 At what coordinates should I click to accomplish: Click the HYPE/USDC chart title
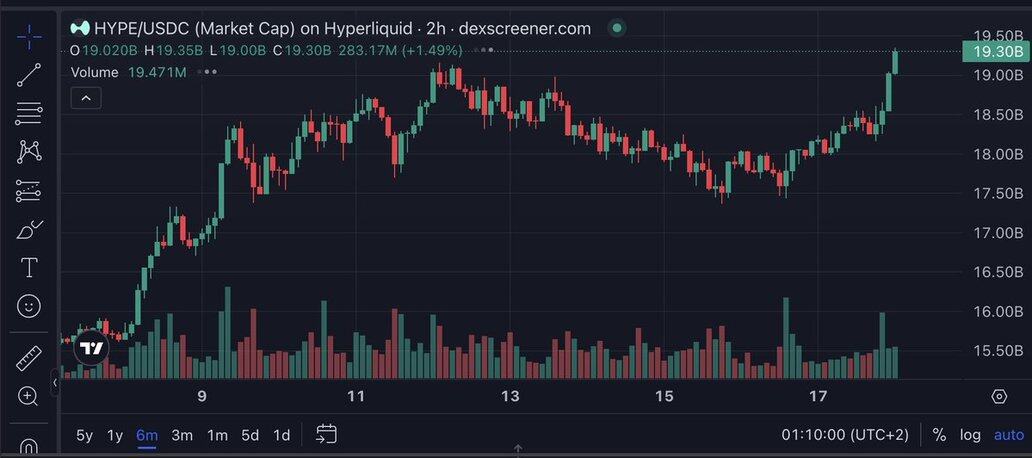coord(342,28)
